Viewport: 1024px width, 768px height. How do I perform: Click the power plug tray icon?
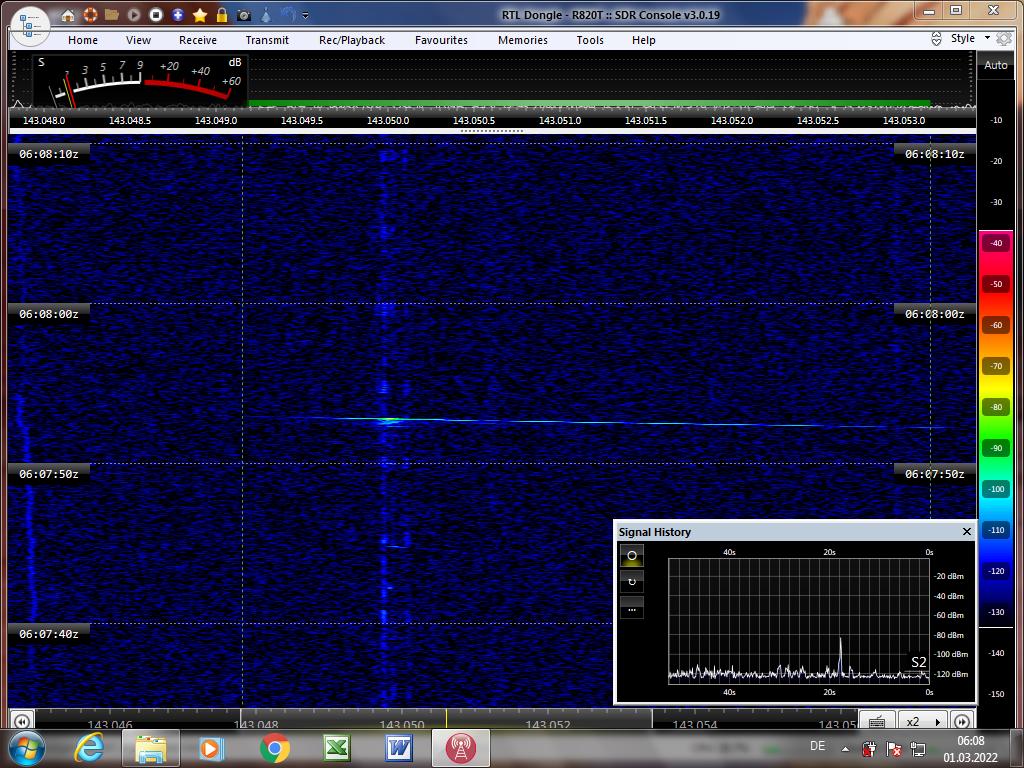click(869, 749)
